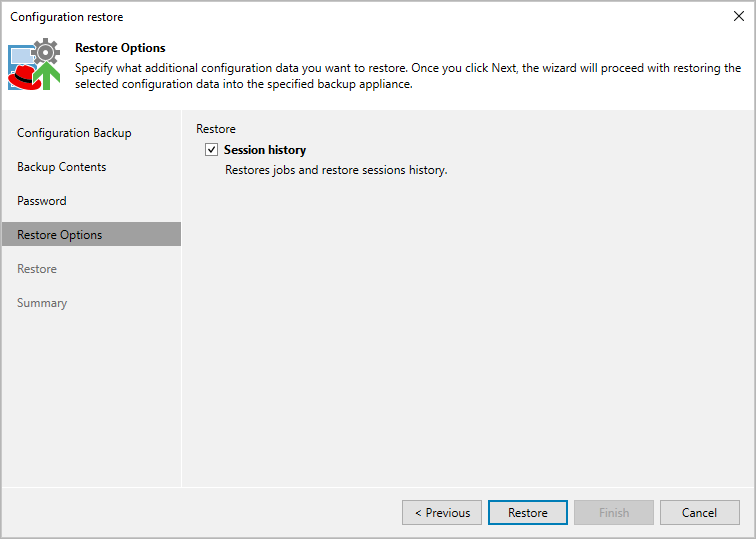Select the Restore Options step
The image size is (756, 539).
click(92, 234)
